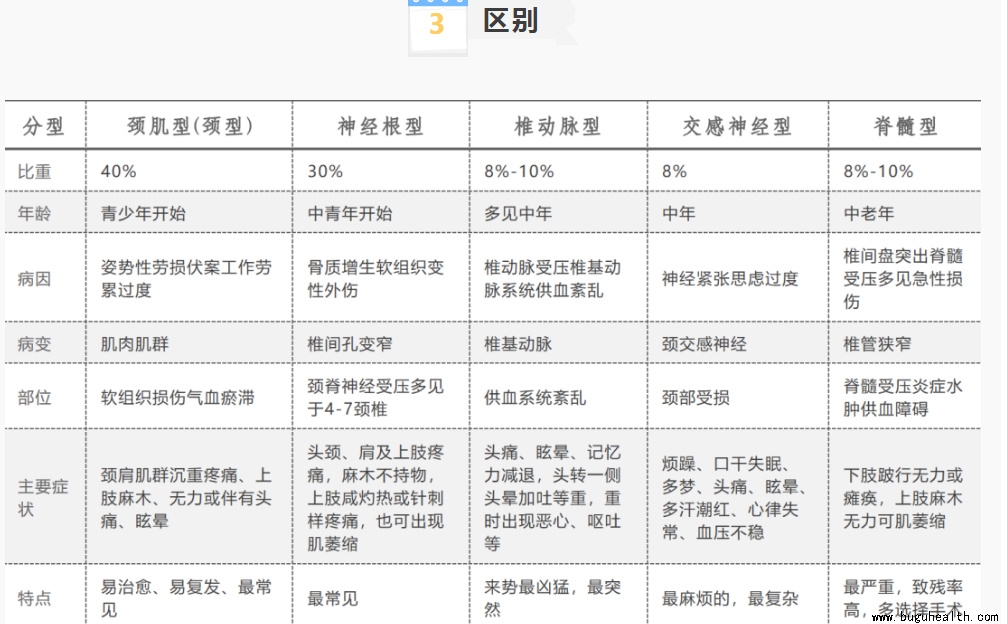Select the "颈肌型(颈型)" column header

tap(190, 126)
